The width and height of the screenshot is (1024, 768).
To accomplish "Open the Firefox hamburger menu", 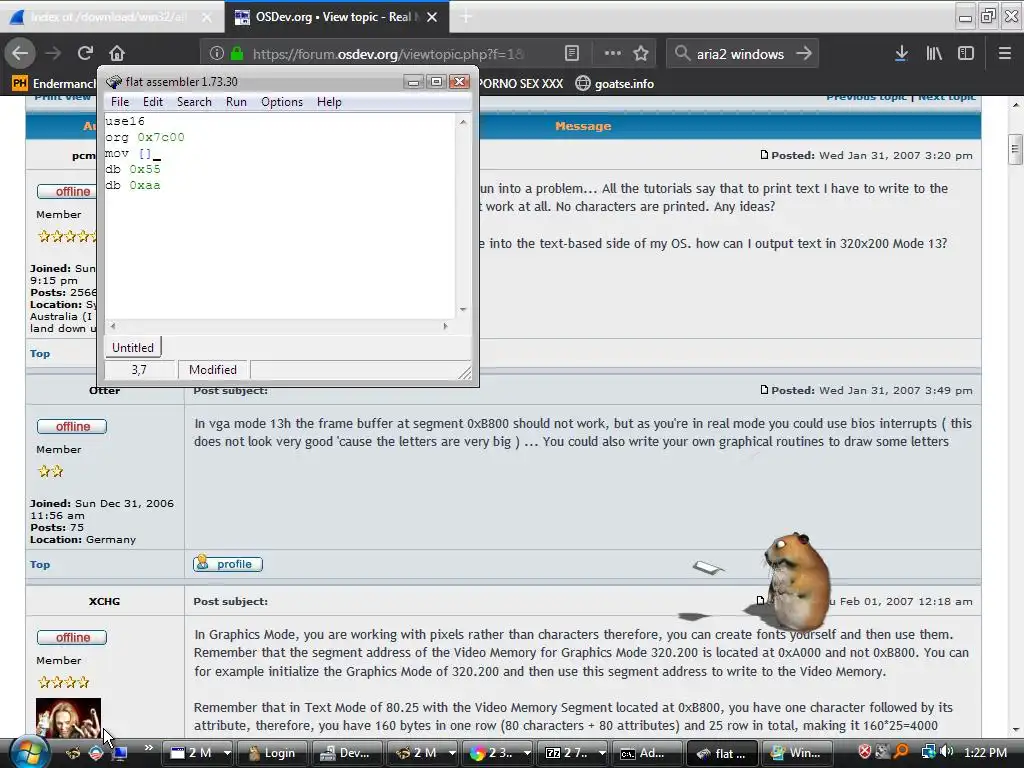I will pos(1004,54).
